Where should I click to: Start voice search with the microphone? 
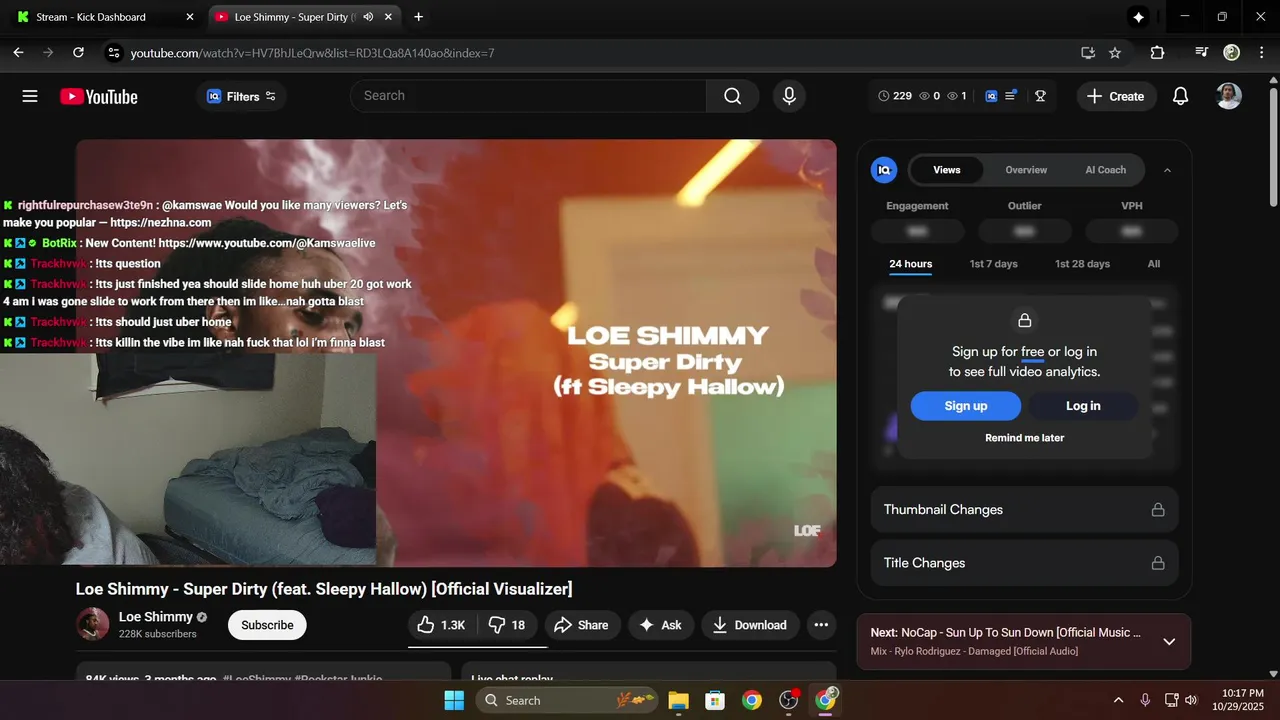click(789, 96)
